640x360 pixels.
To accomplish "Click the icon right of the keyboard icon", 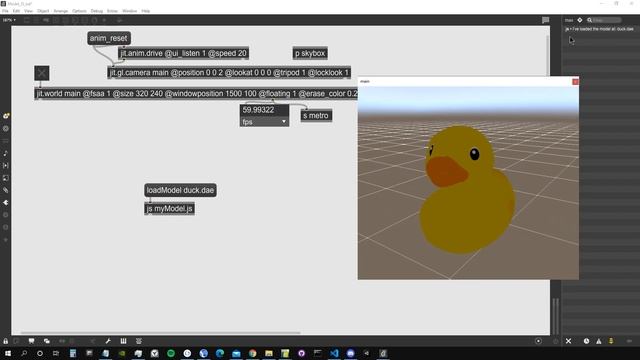I will pos(139,341).
